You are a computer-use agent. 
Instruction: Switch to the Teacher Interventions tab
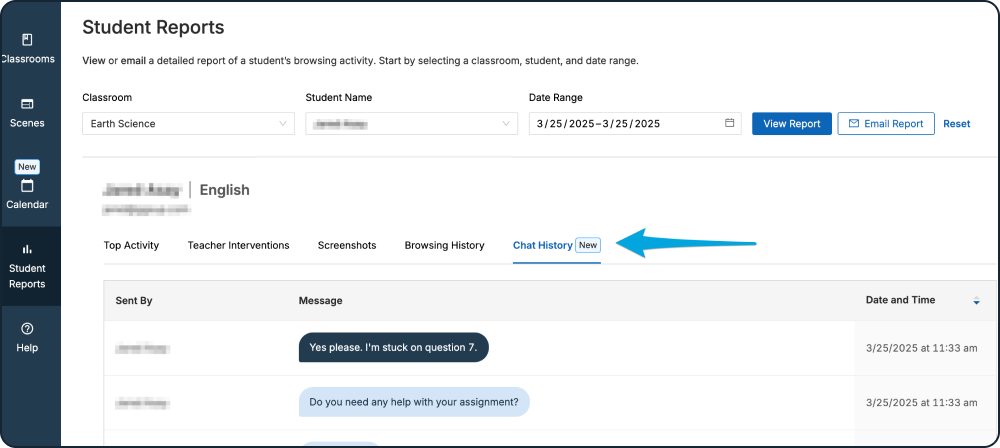click(238, 245)
